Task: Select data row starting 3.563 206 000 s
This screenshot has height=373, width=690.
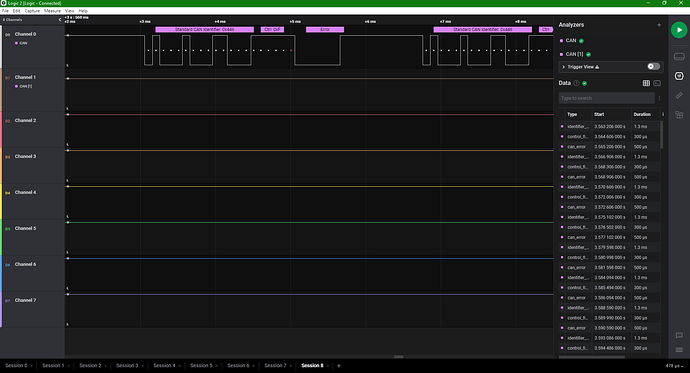Action: (609, 126)
